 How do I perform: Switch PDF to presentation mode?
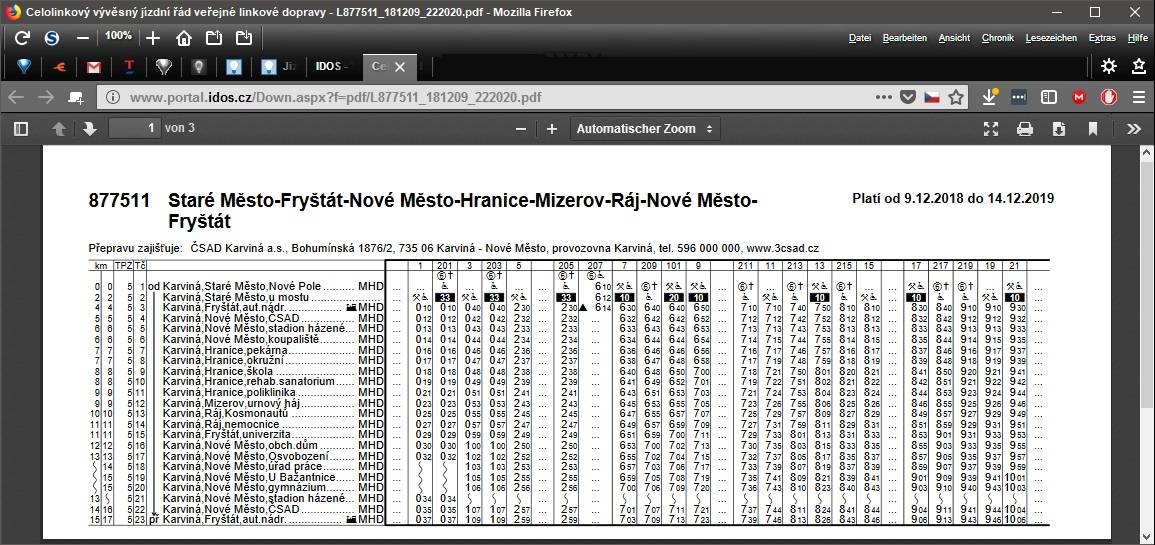(991, 129)
